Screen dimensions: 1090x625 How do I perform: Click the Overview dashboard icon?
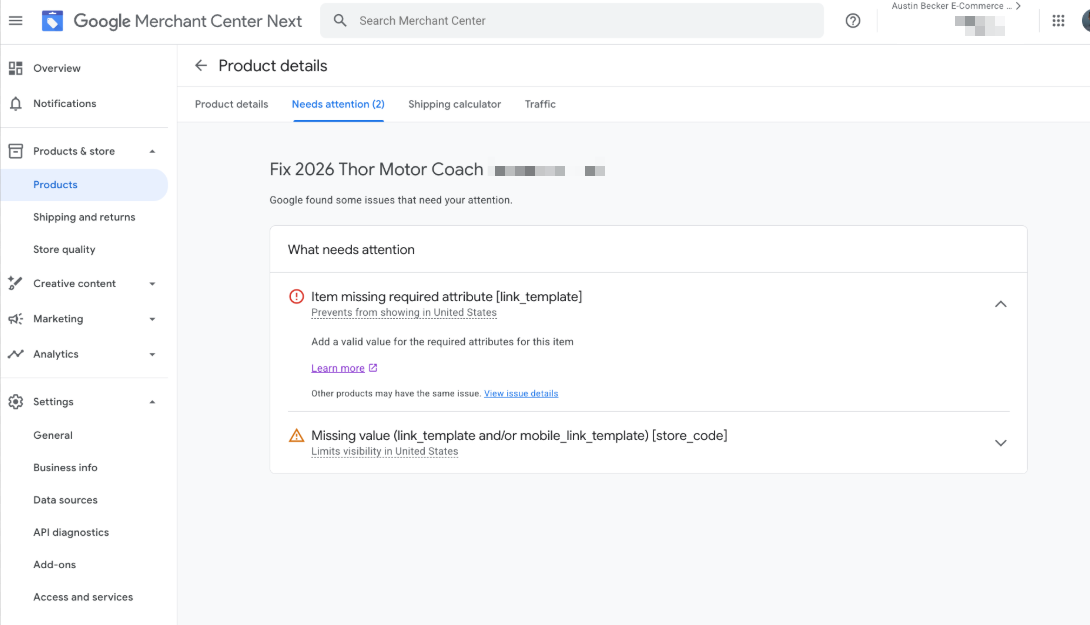[x=15, y=68]
